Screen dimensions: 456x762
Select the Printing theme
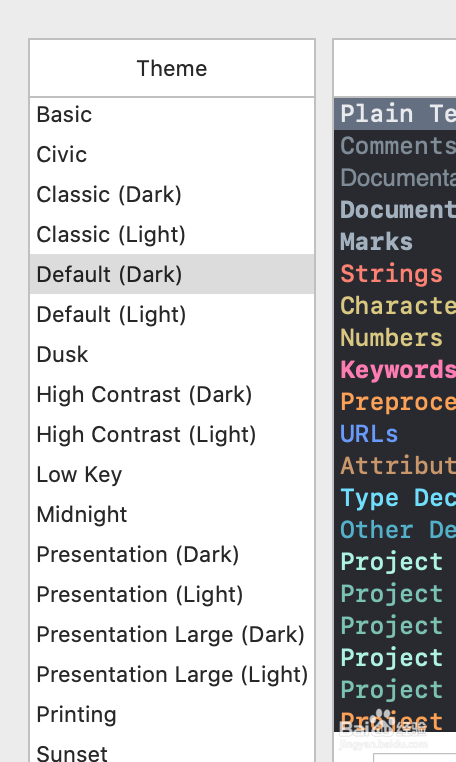pos(172,714)
